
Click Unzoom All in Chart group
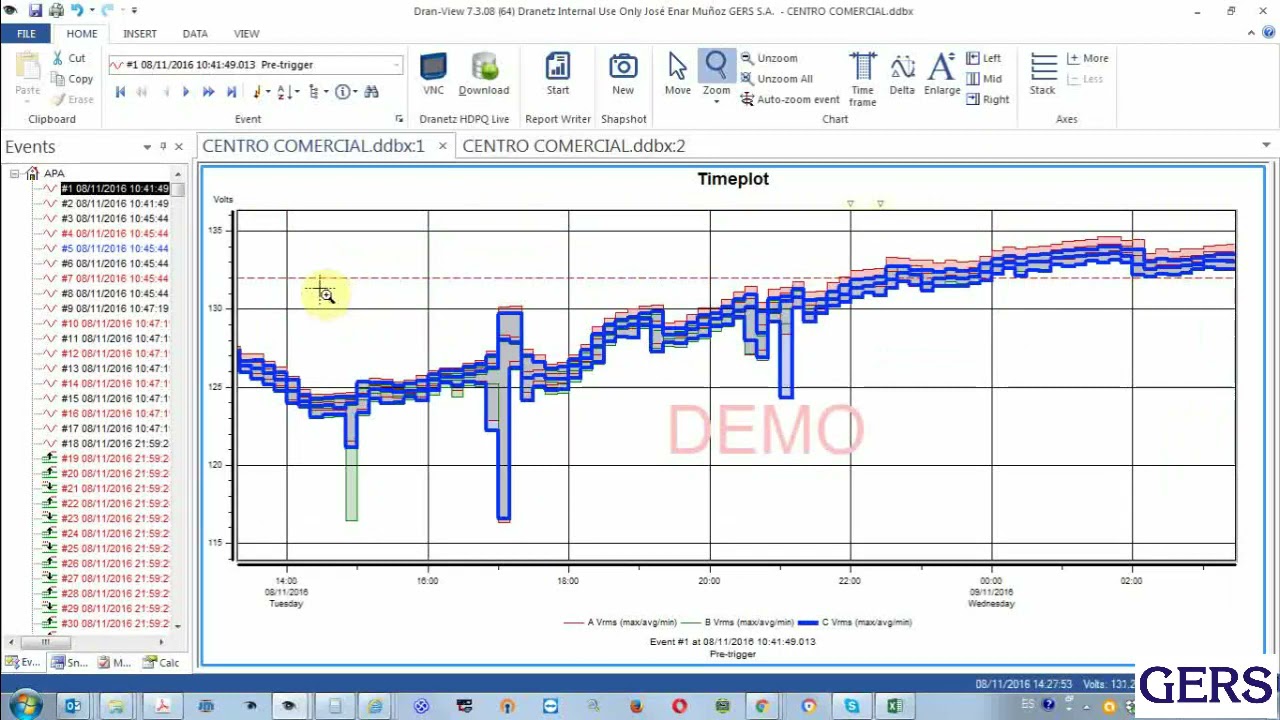click(776, 78)
